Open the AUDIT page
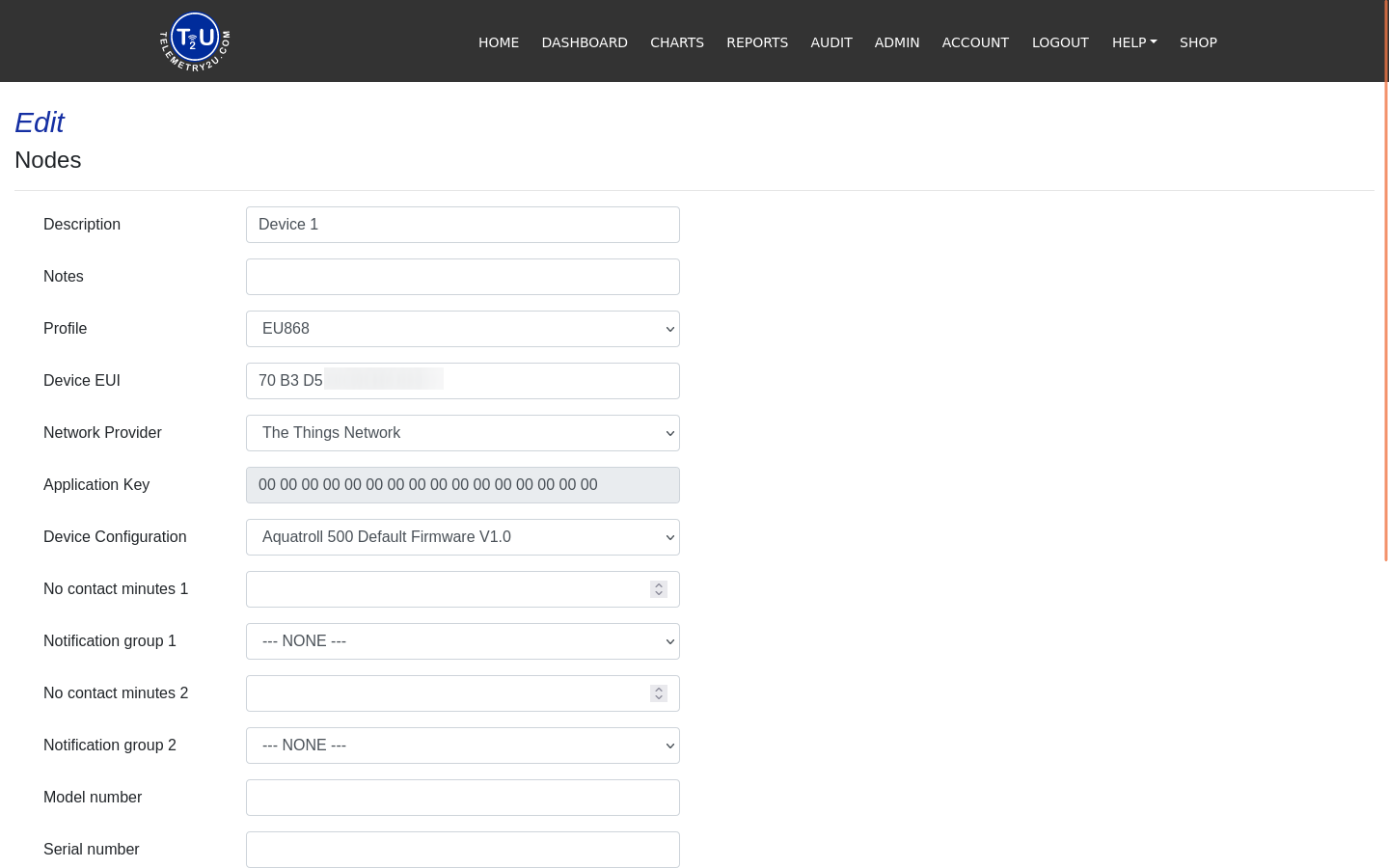Viewport: 1389px width, 868px height. [831, 42]
